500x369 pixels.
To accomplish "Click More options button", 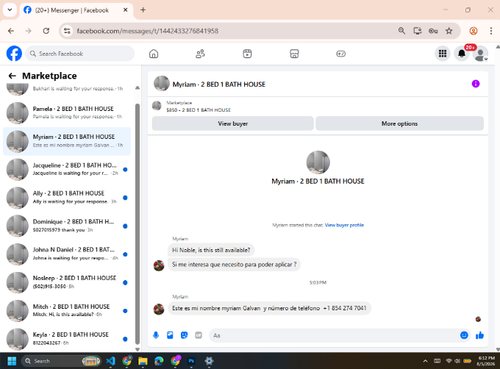I will pyautogui.click(x=400, y=124).
